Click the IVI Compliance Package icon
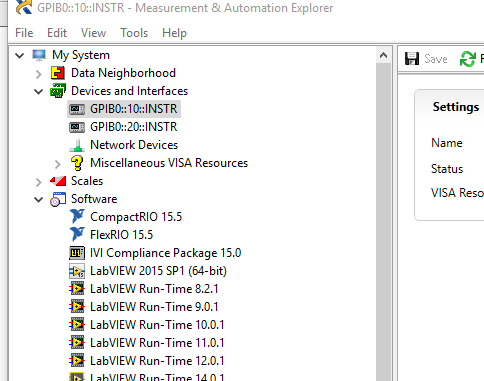484x381 pixels. point(77,253)
